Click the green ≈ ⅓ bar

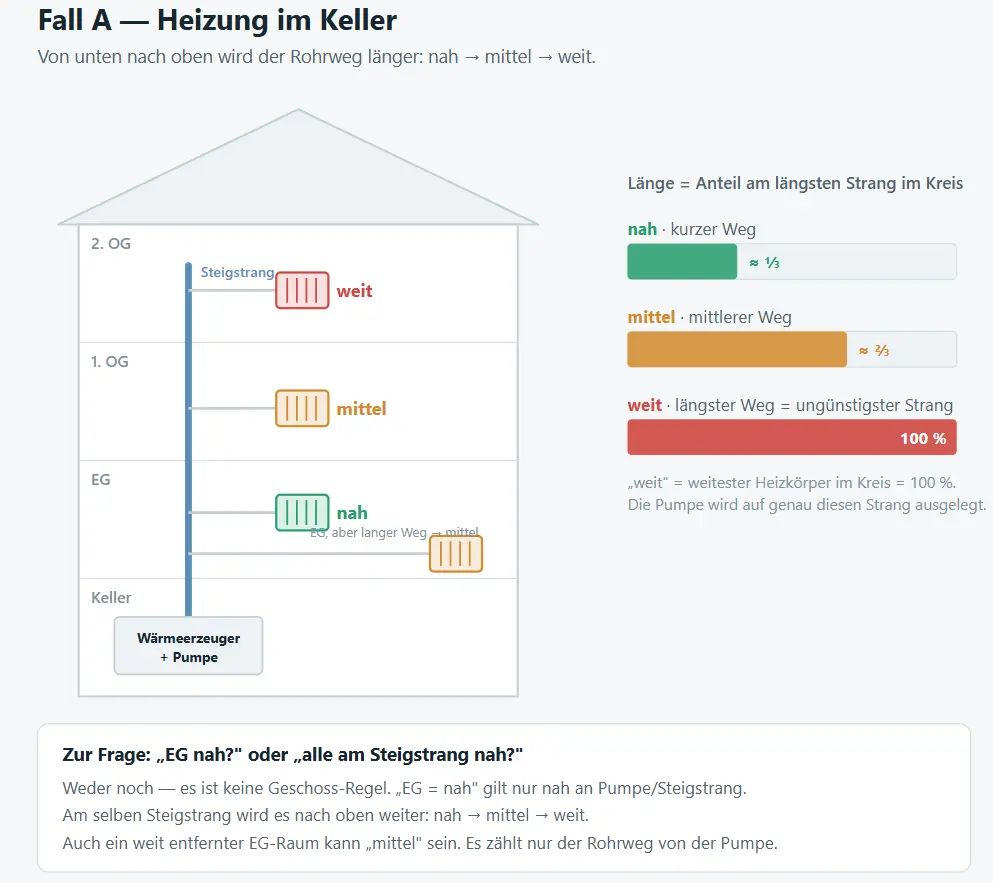click(682, 262)
